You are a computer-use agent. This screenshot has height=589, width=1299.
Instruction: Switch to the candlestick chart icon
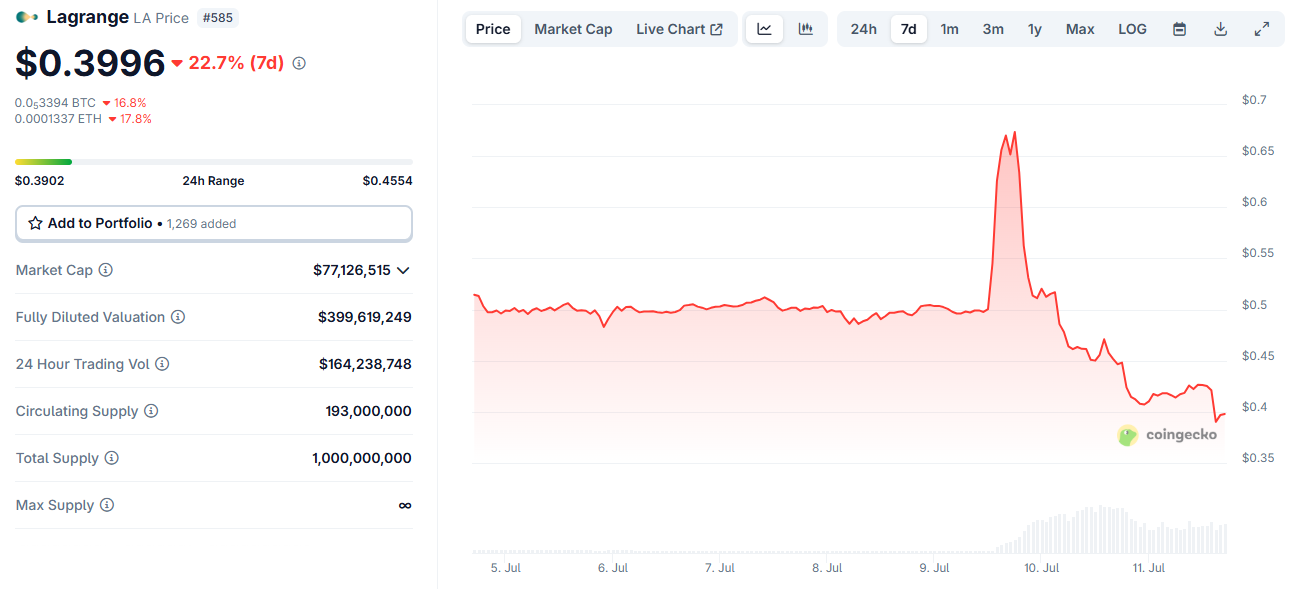click(x=806, y=29)
